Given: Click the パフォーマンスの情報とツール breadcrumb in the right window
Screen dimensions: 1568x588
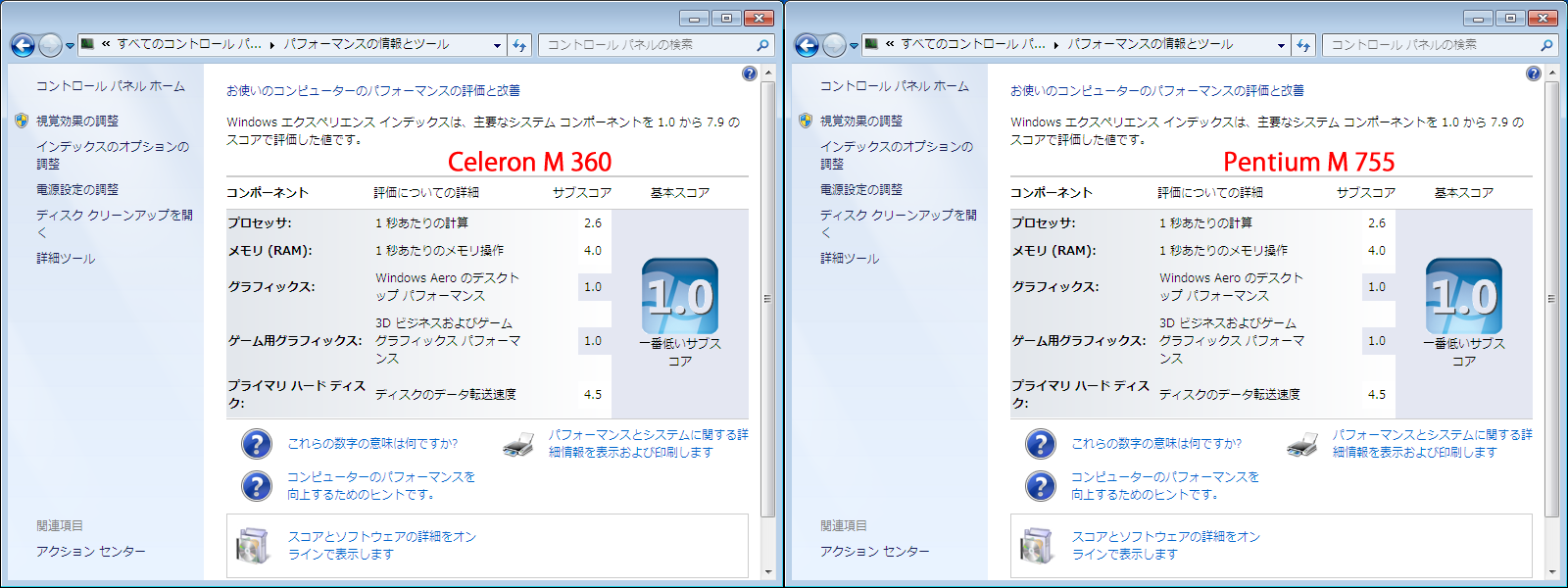Looking at the screenshot, I should coord(1151,44).
